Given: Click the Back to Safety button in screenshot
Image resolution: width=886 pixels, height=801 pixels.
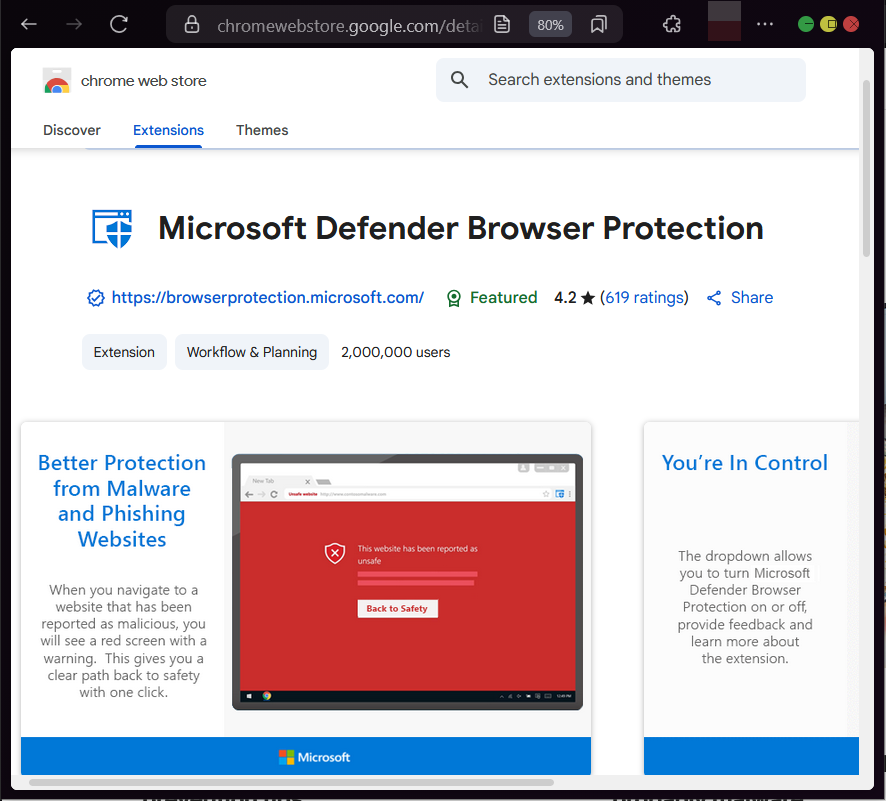Looking at the screenshot, I should pos(397,608).
